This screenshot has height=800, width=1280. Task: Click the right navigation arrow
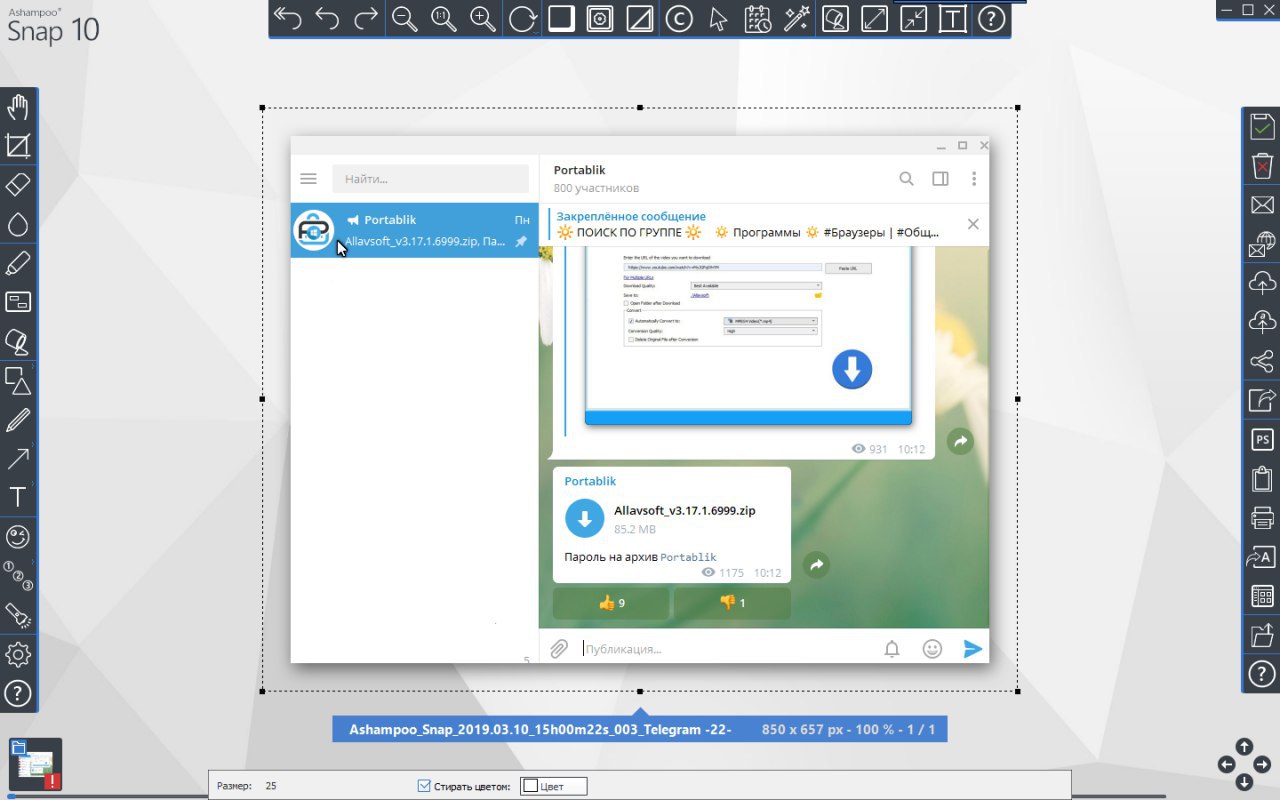pyautogui.click(x=1262, y=764)
